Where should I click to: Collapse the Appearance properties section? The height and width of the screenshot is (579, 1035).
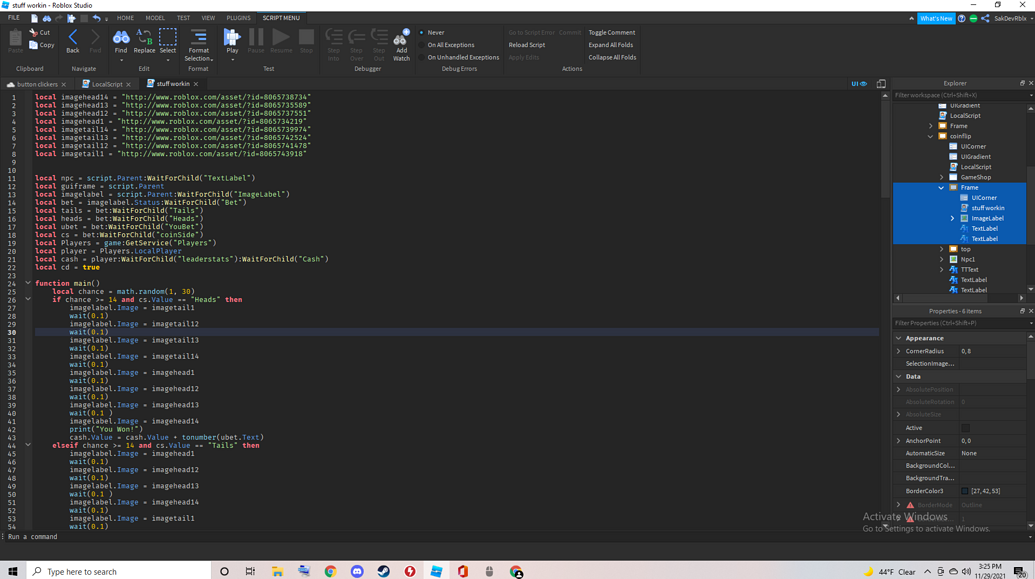click(x=898, y=338)
